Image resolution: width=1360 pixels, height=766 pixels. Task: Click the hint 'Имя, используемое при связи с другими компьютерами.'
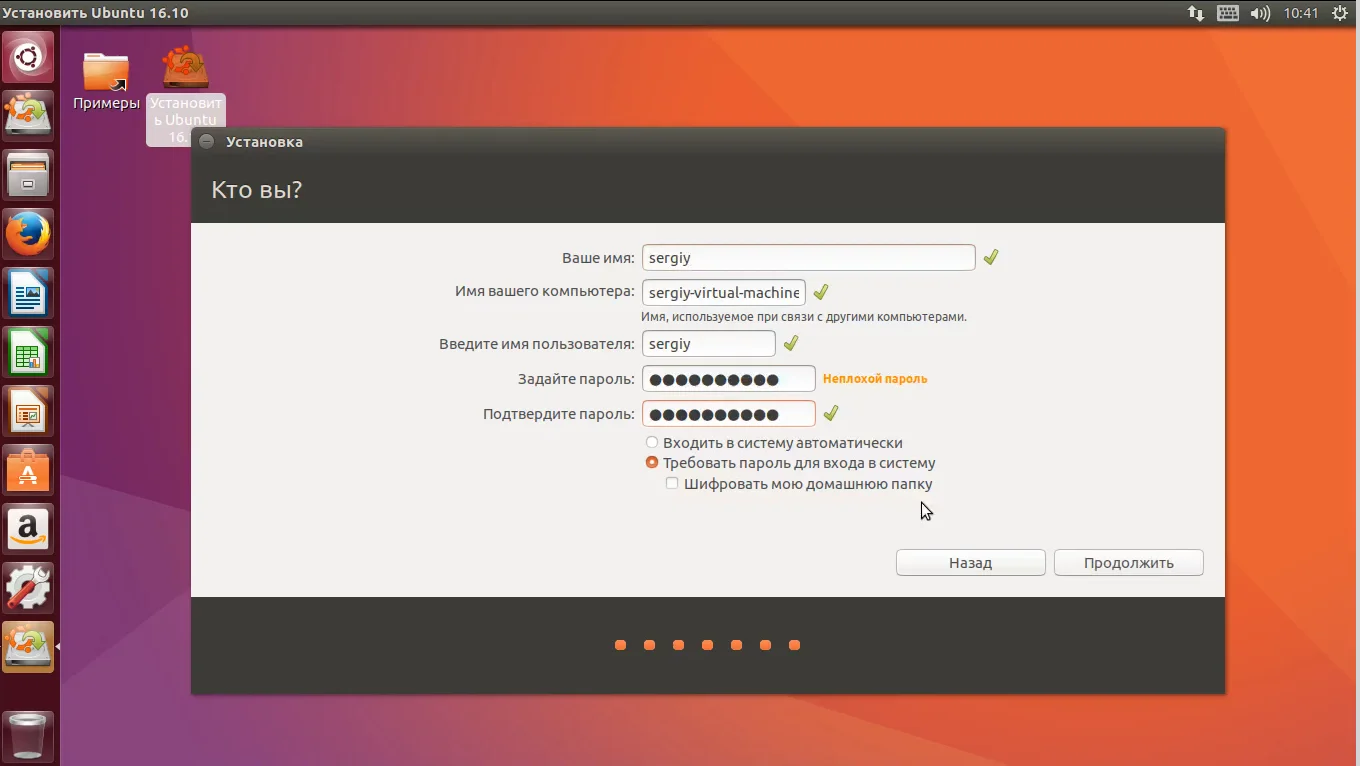point(804,317)
